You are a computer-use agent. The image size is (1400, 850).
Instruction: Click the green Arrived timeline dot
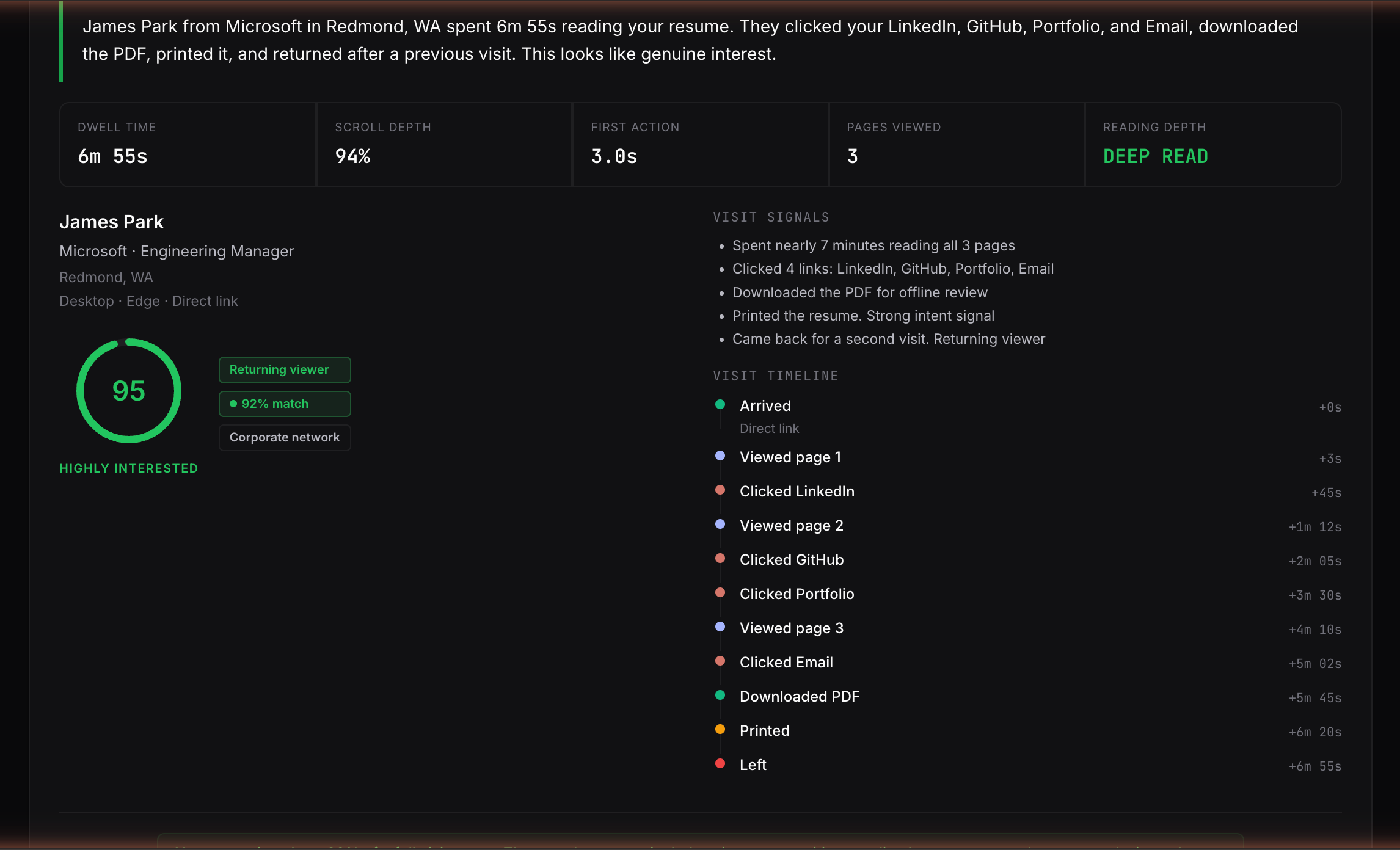pyautogui.click(x=720, y=404)
